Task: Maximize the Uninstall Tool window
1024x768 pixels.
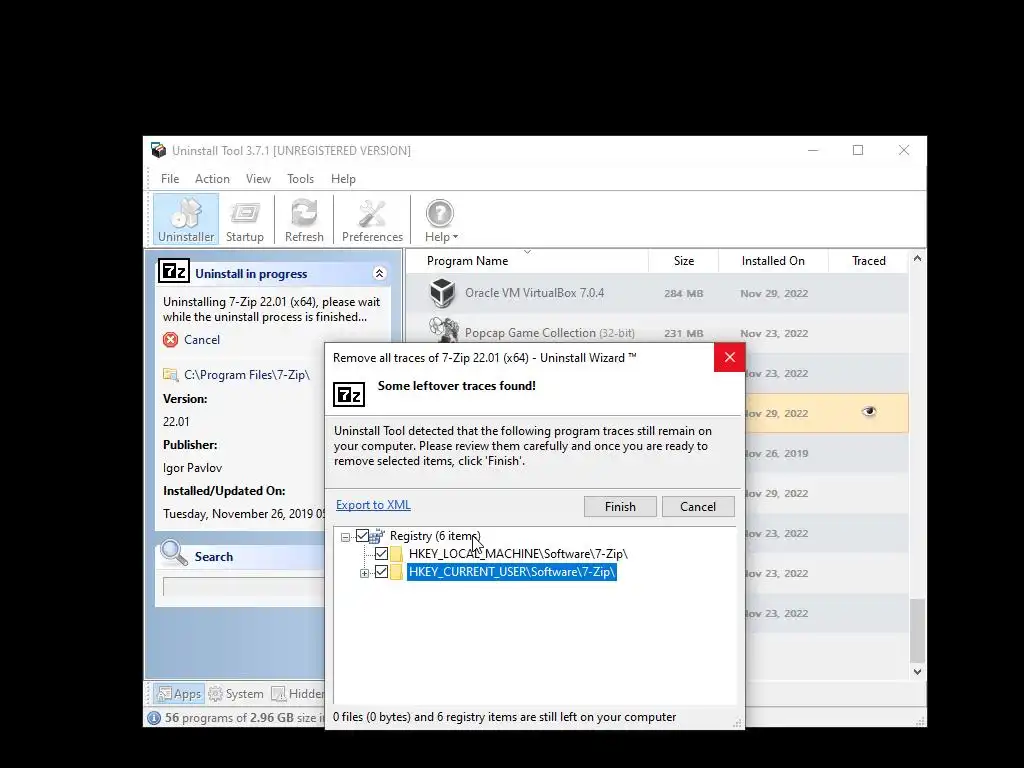Action: click(858, 150)
